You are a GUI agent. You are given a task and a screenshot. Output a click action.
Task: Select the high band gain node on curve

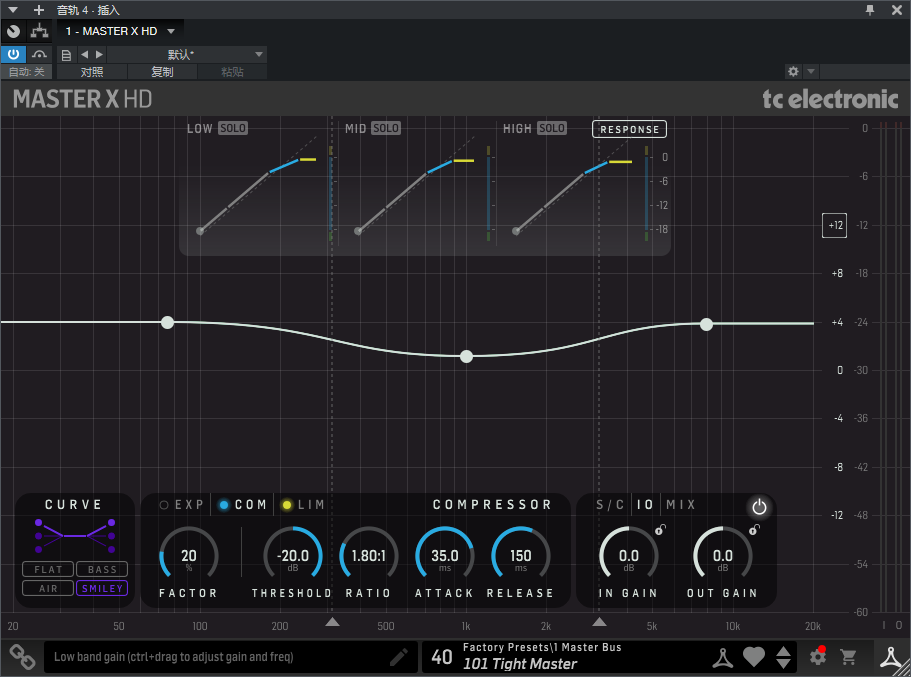pos(706,324)
